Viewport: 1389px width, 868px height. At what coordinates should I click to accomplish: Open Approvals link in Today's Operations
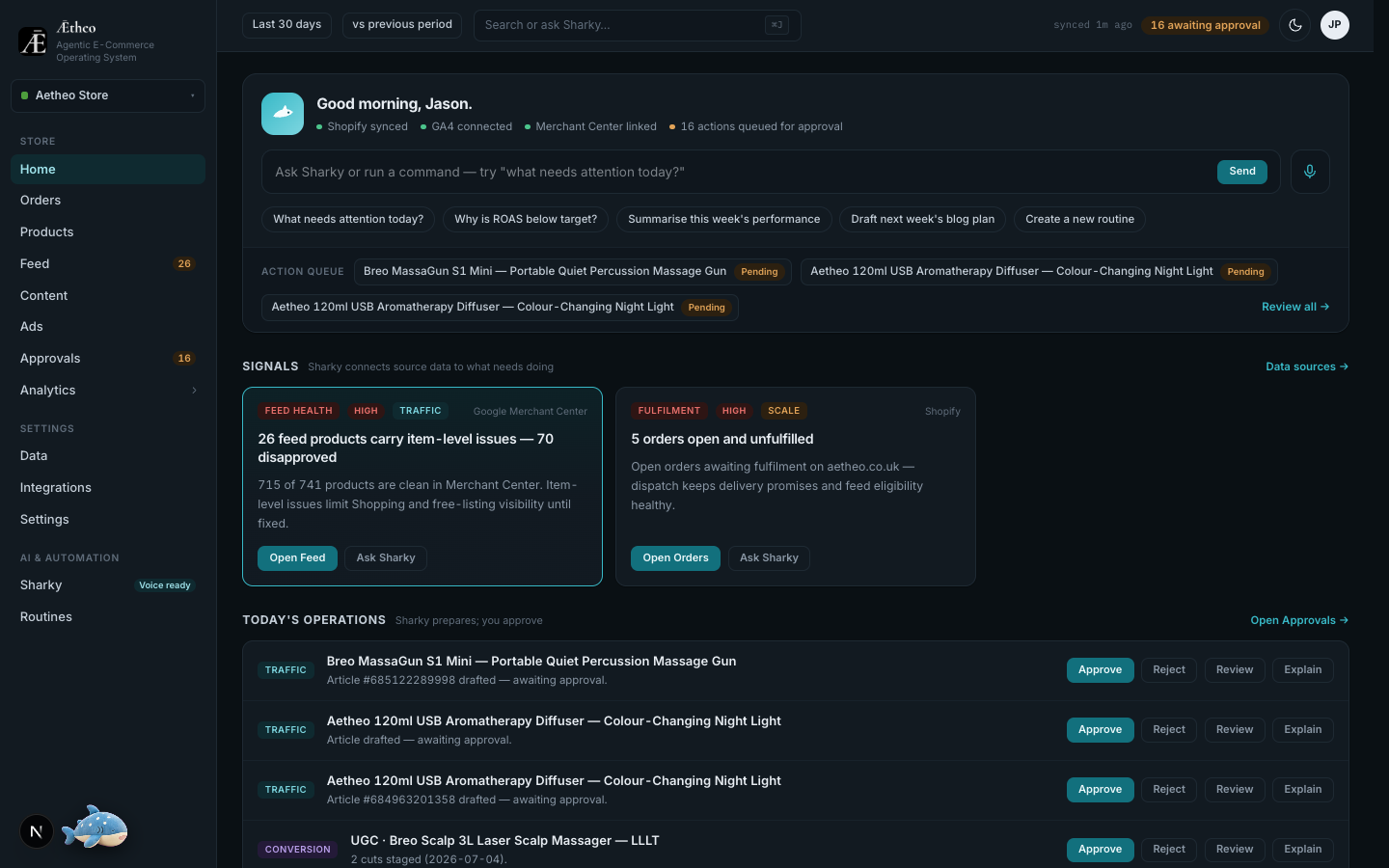pos(1299,620)
